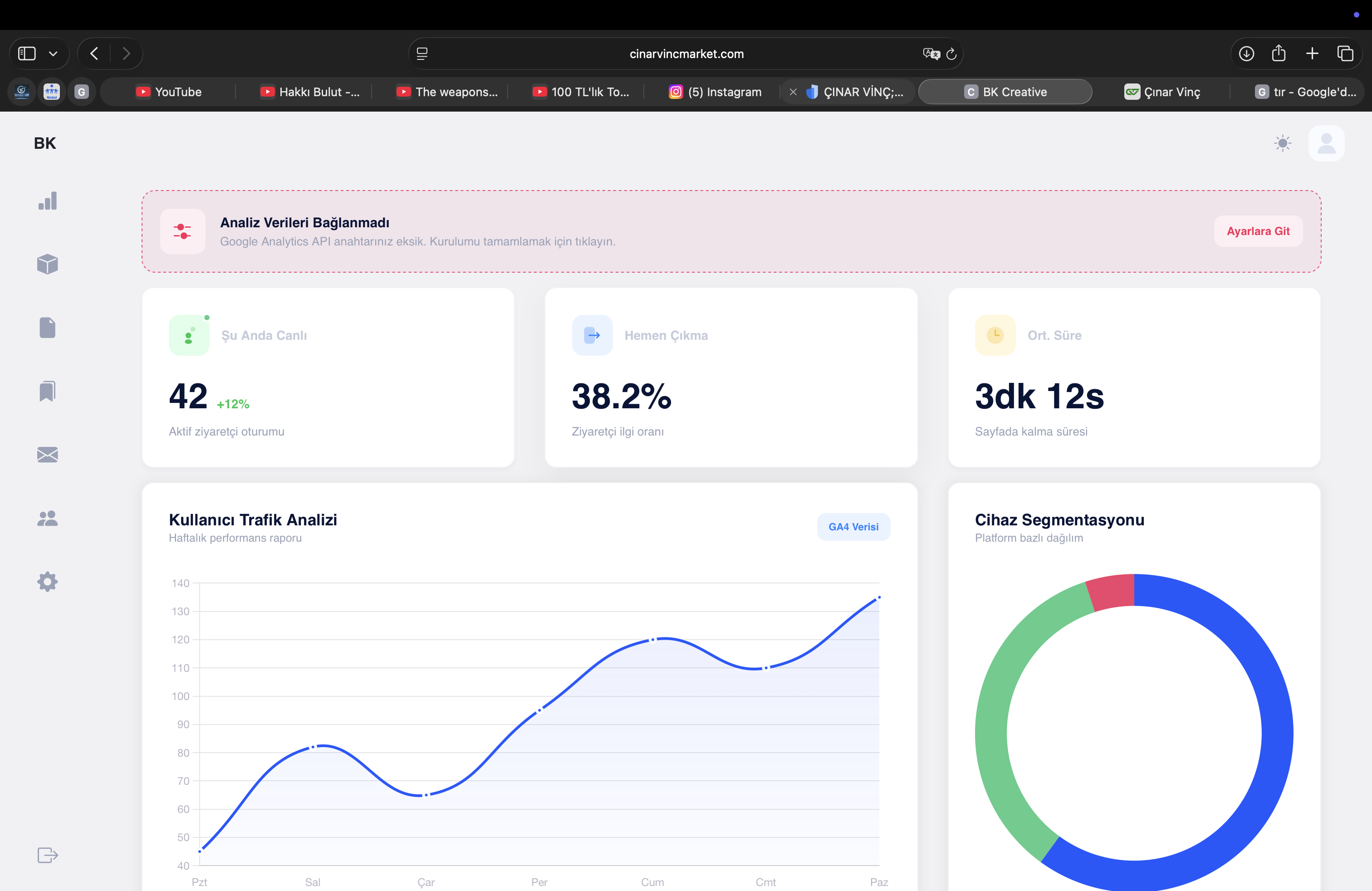Open the users group sidebar icon
This screenshot has height=891, width=1372.
48,518
